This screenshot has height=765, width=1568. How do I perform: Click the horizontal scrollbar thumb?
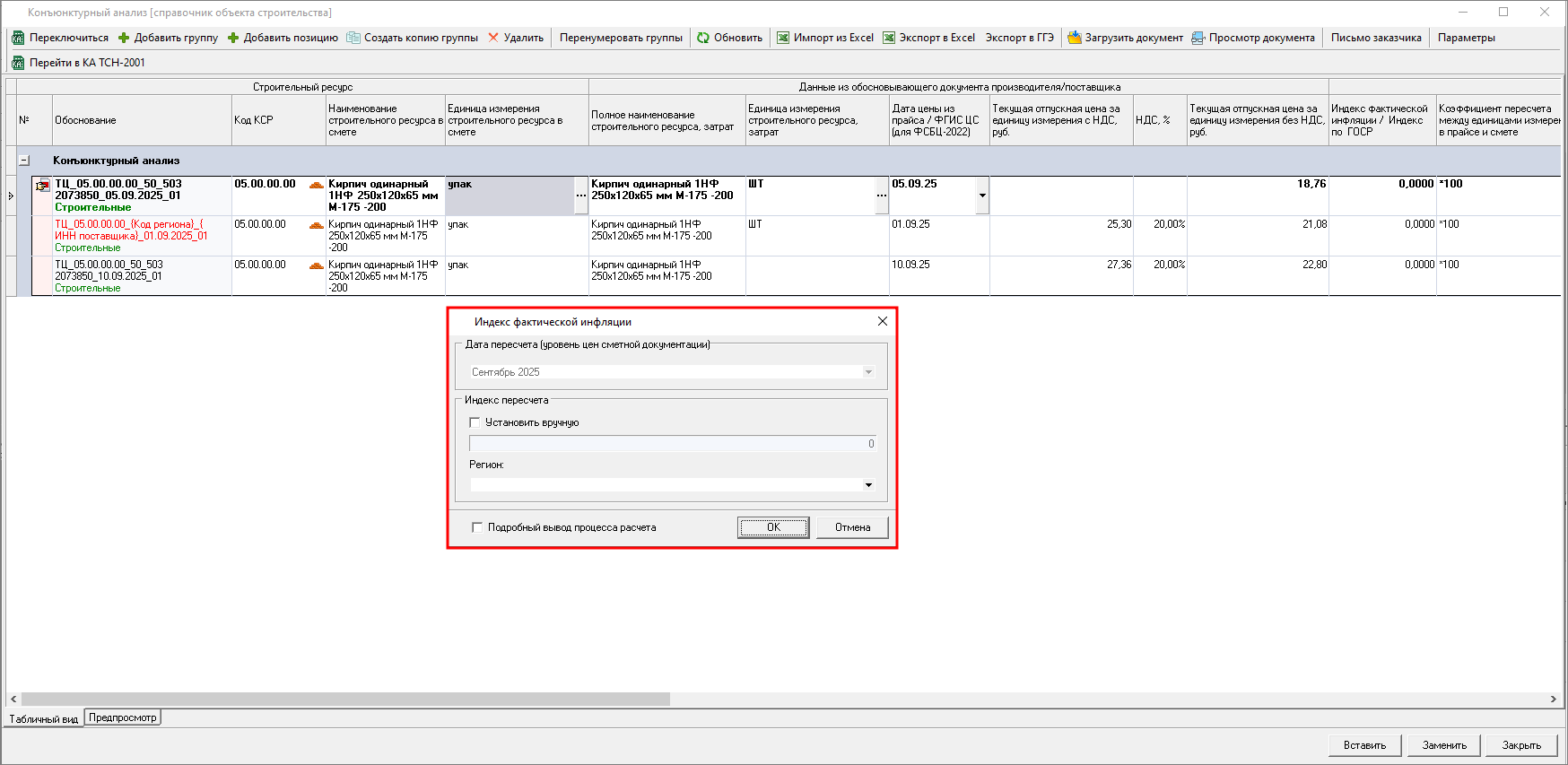tap(345, 699)
